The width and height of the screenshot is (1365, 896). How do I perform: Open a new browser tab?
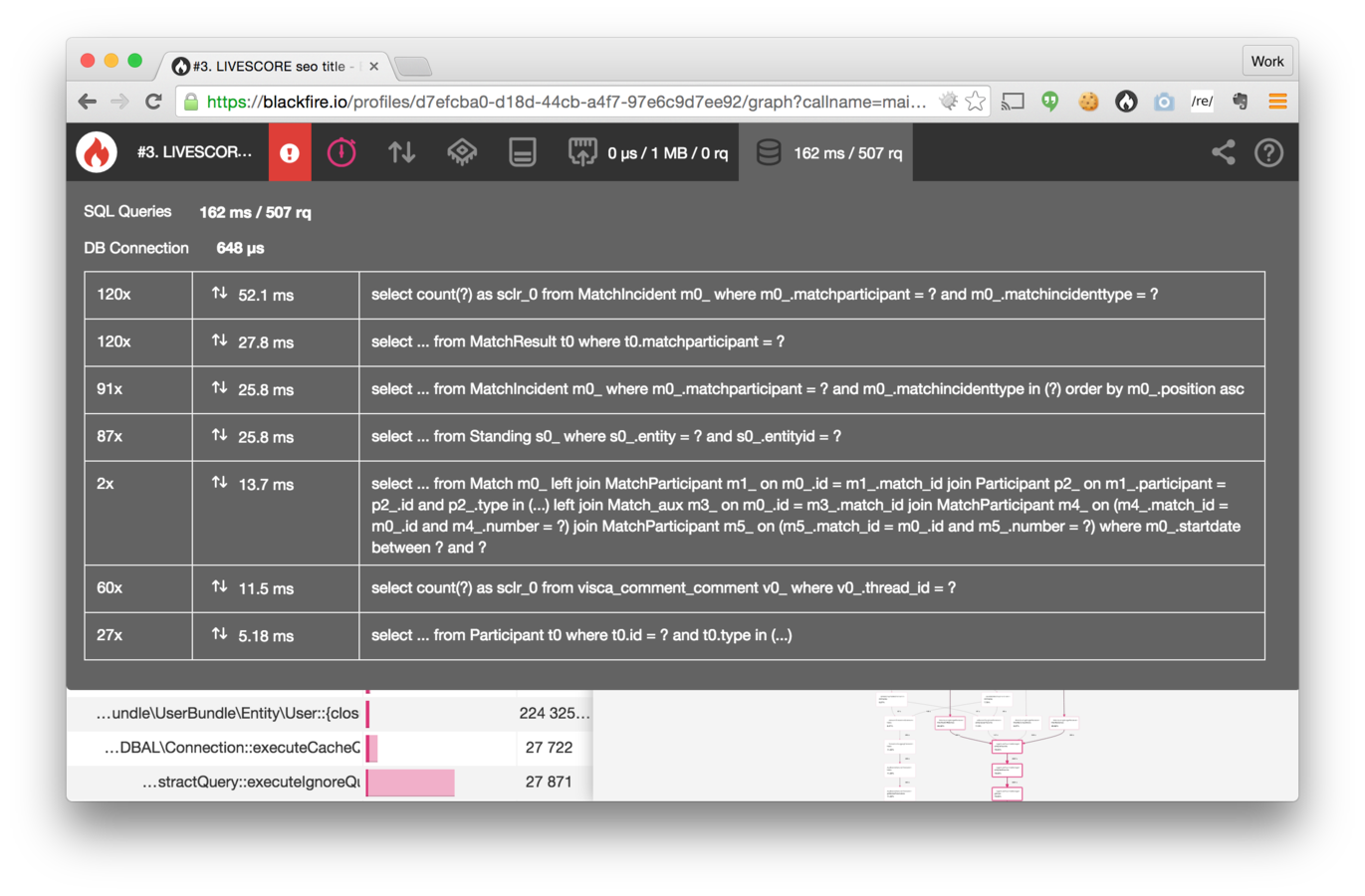[x=413, y=67]
